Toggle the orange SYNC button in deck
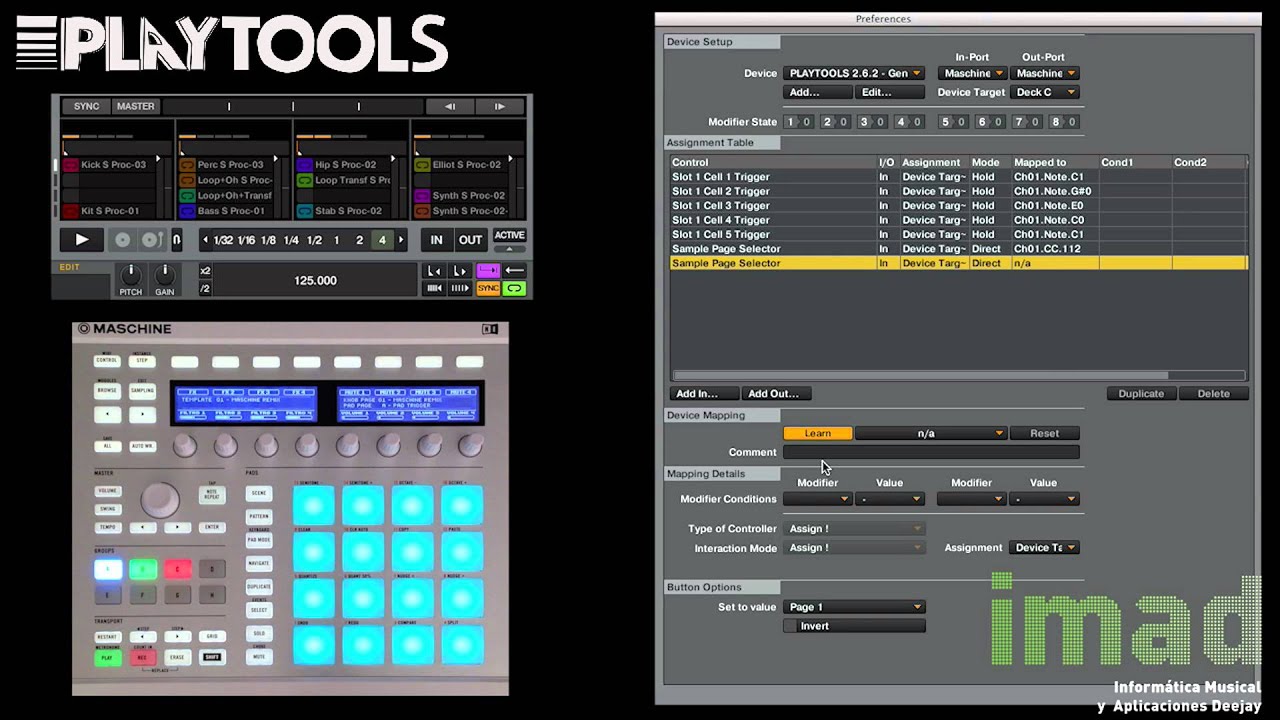1280x720 pixels. coord(487,288)
